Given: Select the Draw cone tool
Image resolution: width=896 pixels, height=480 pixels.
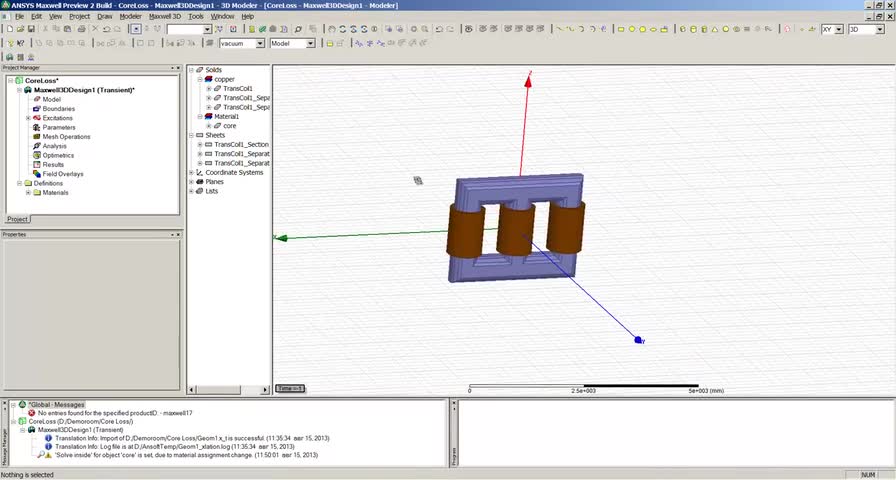Looking at the screenshot, I should [x=715, y=29].
